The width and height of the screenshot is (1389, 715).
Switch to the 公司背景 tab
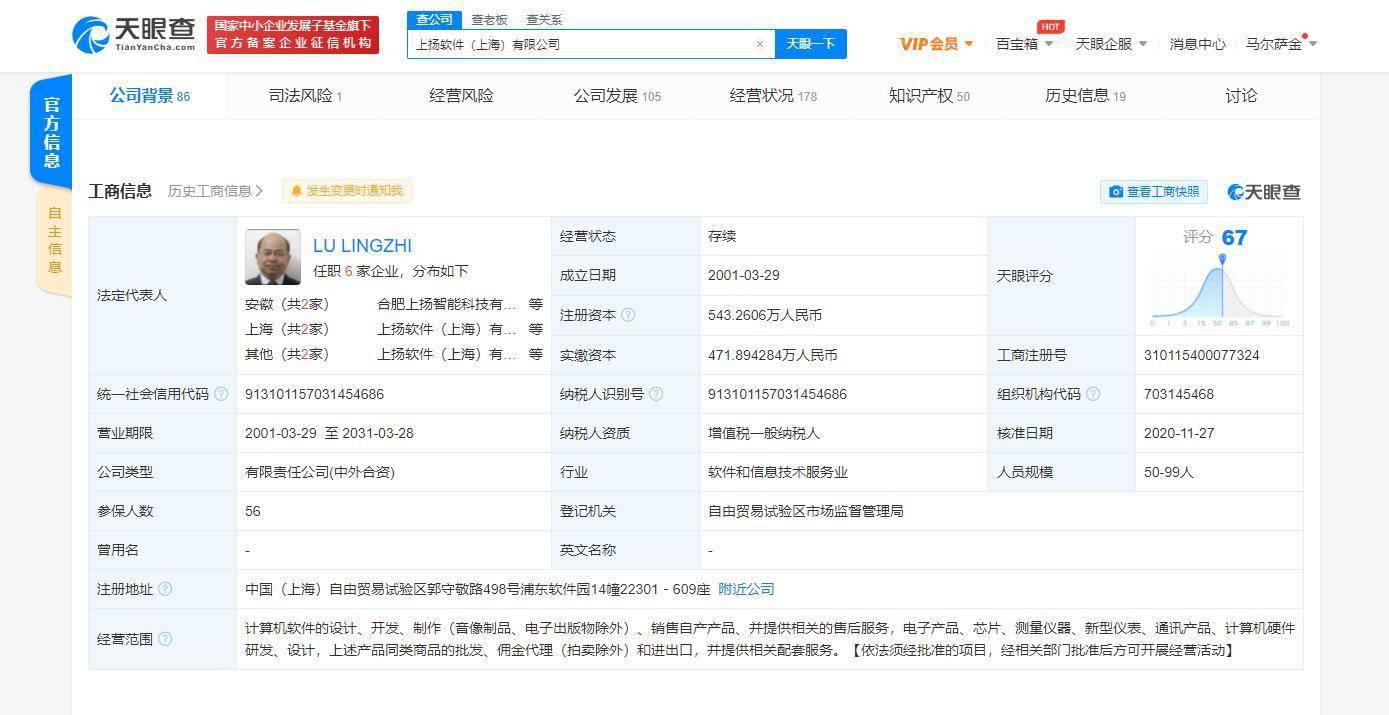(149, 96)
